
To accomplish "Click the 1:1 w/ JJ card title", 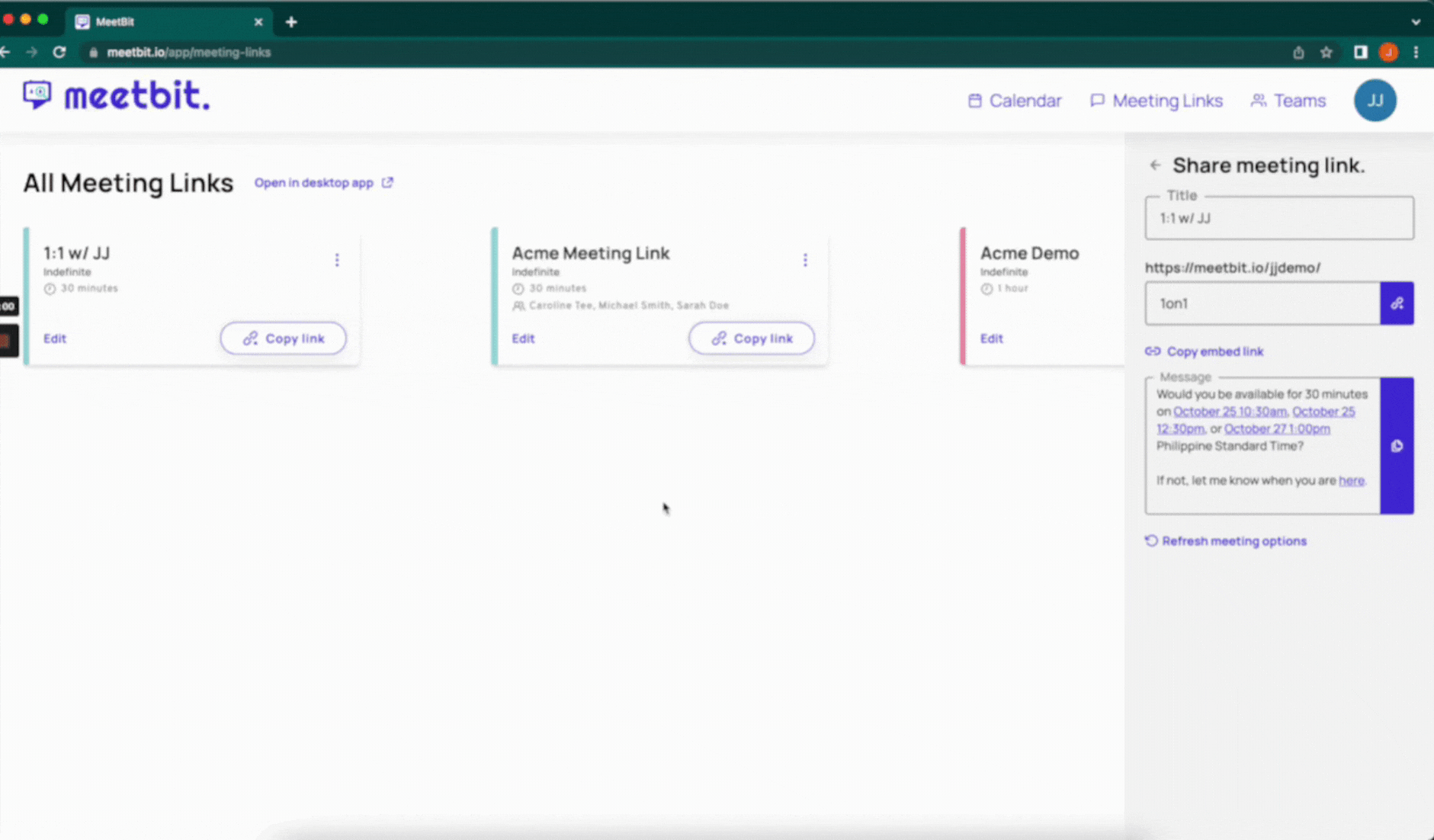I will (76, 253).
